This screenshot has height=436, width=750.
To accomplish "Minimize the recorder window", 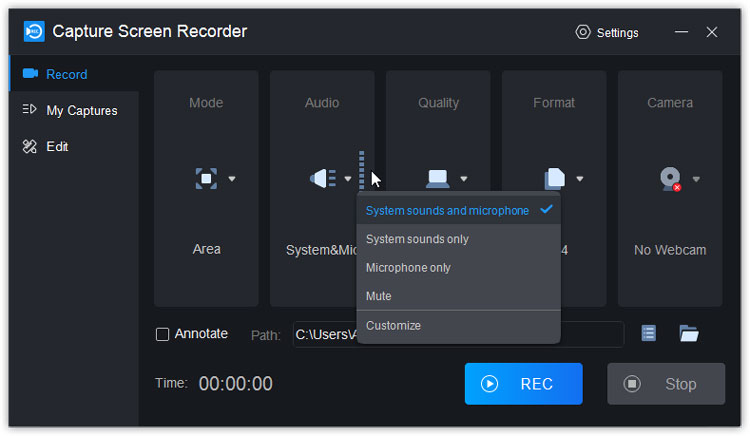I will (681, 32).
